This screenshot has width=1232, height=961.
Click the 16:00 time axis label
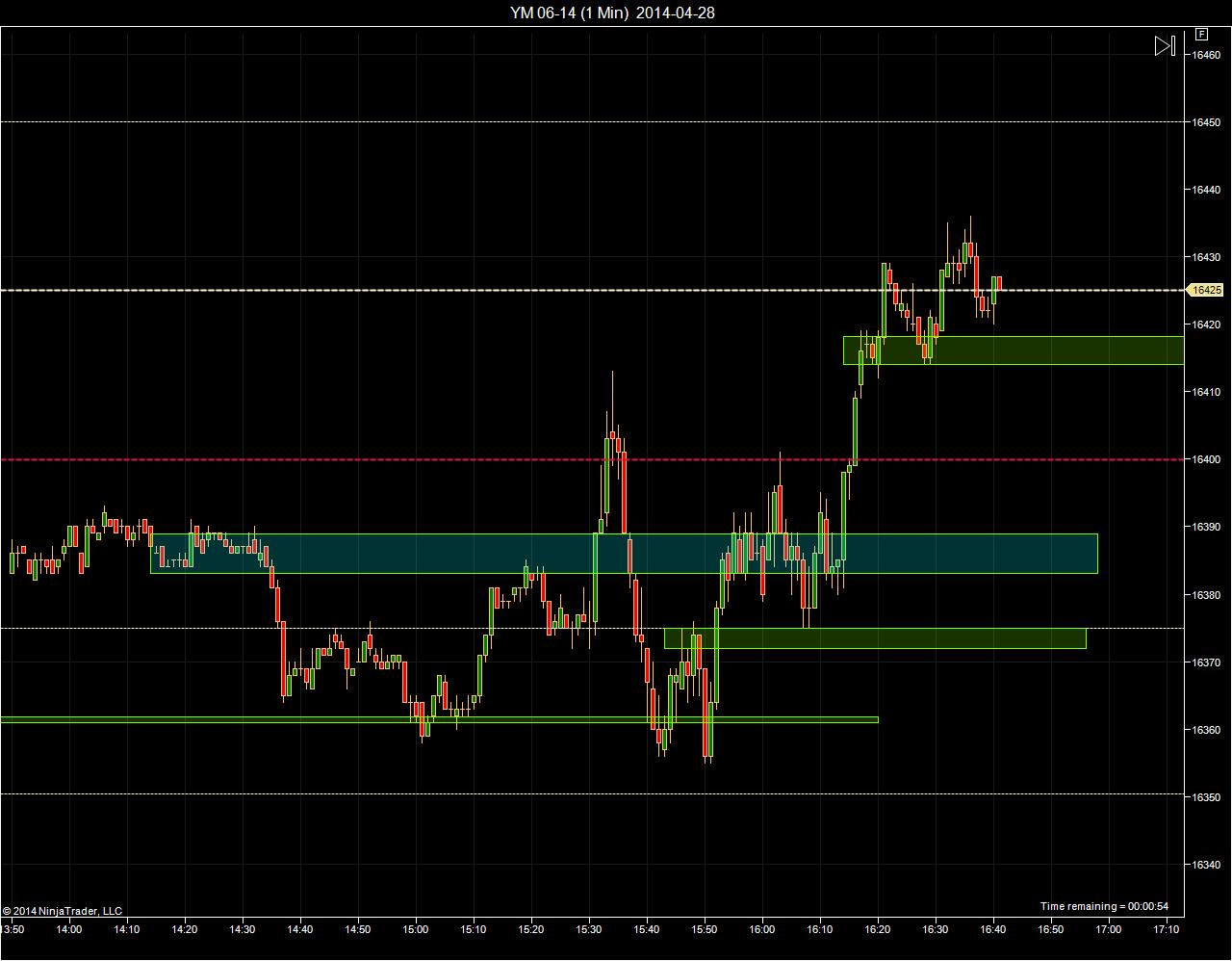coord(762,929)
